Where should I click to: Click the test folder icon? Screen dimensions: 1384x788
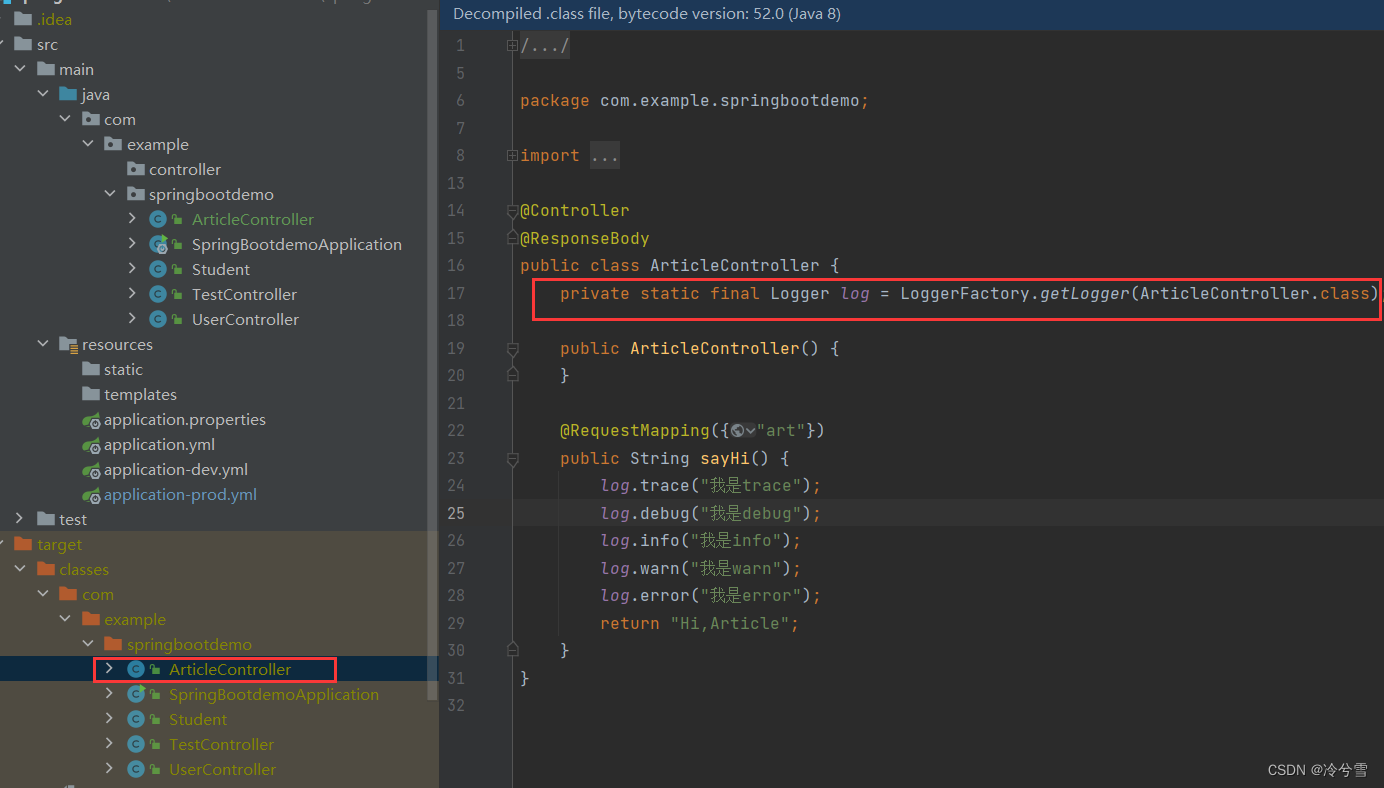pos(45,519)
